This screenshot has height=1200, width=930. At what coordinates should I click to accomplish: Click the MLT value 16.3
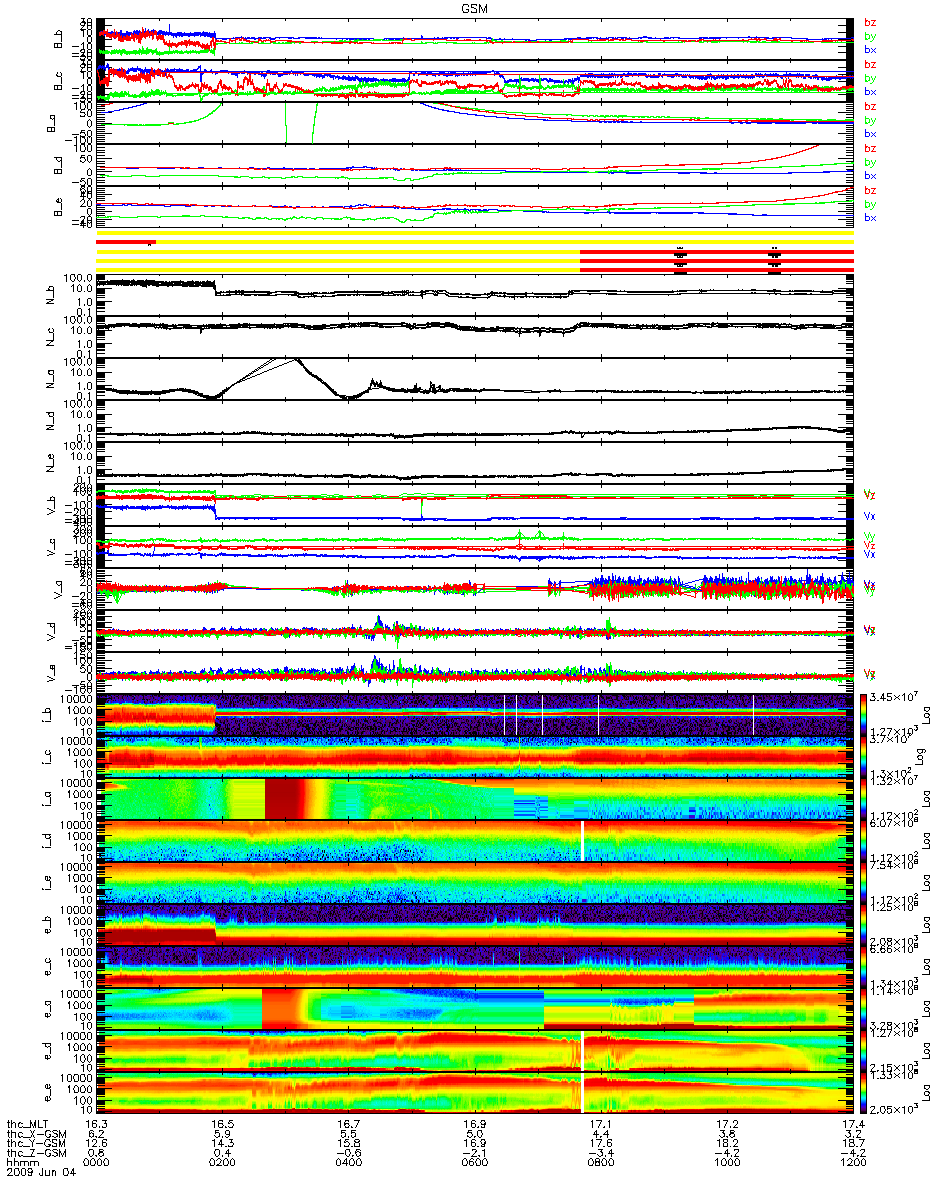[x=97, y=1125]
